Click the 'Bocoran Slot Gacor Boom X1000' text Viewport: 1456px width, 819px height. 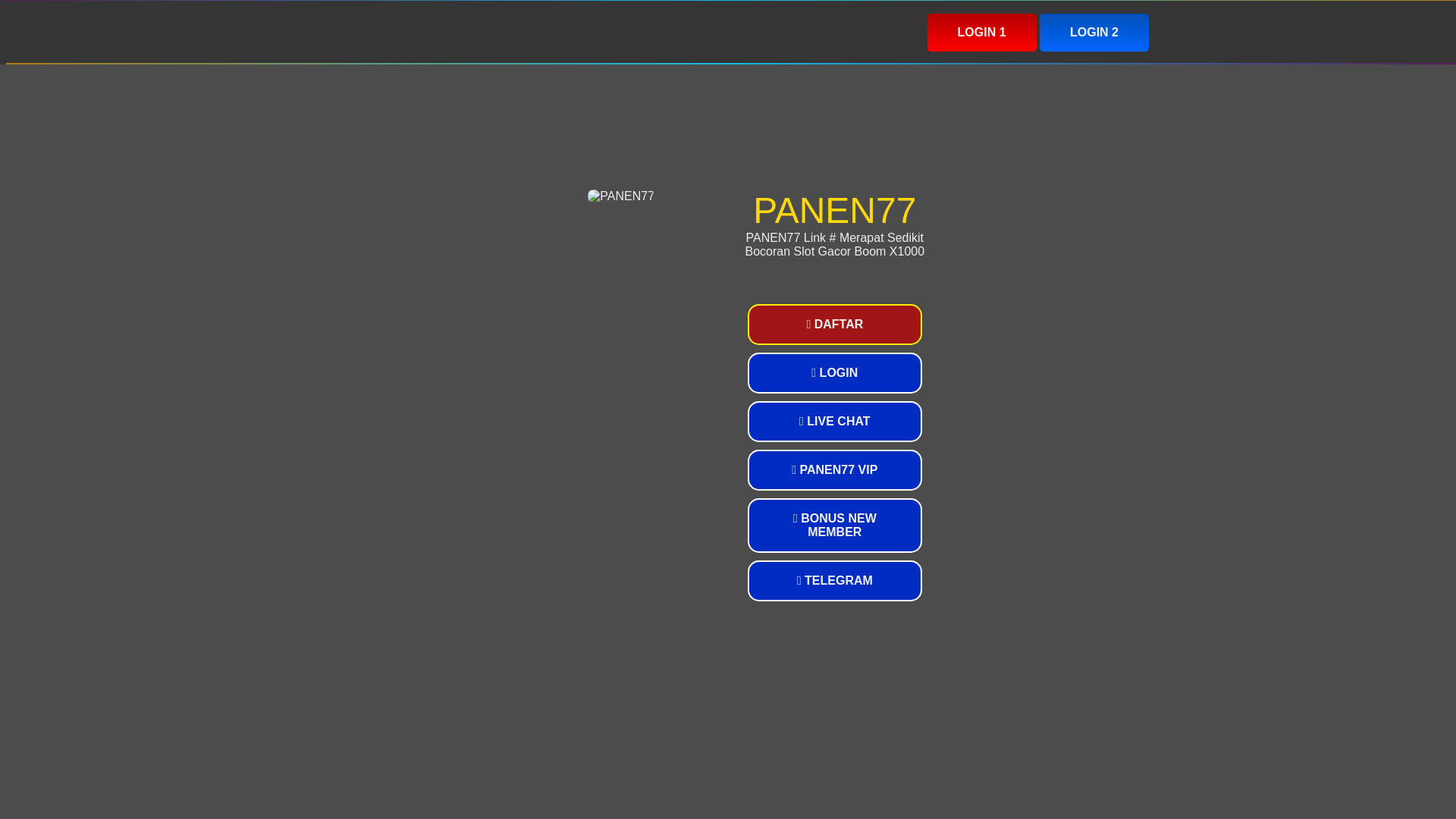tap(834, 252)
